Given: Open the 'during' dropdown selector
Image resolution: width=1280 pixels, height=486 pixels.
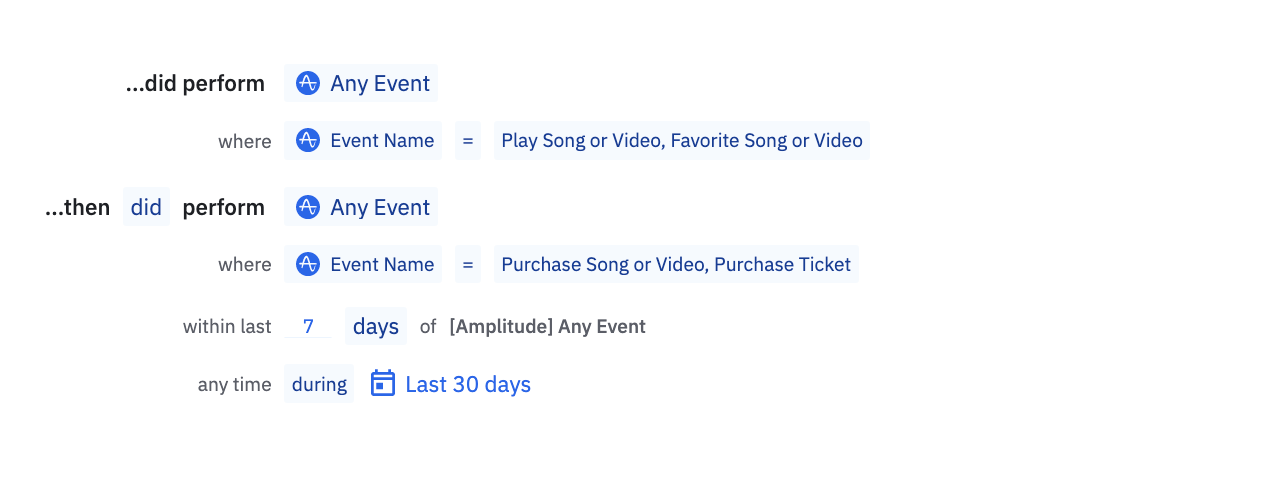Looking at the screenshot, I should click(x=319, y=384).
